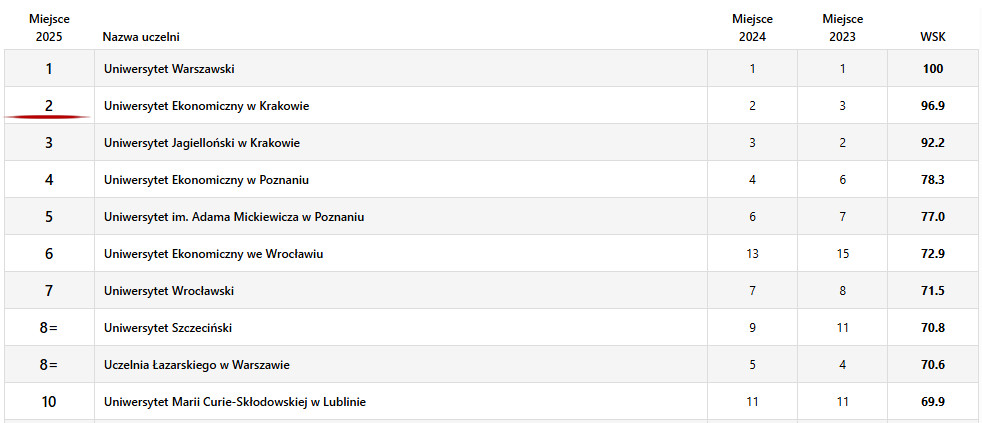Image resolution: width=982 pixels, height=423 pixels.
Task: Click the Miejsce 2025 column header
Action: click(49, 28)
